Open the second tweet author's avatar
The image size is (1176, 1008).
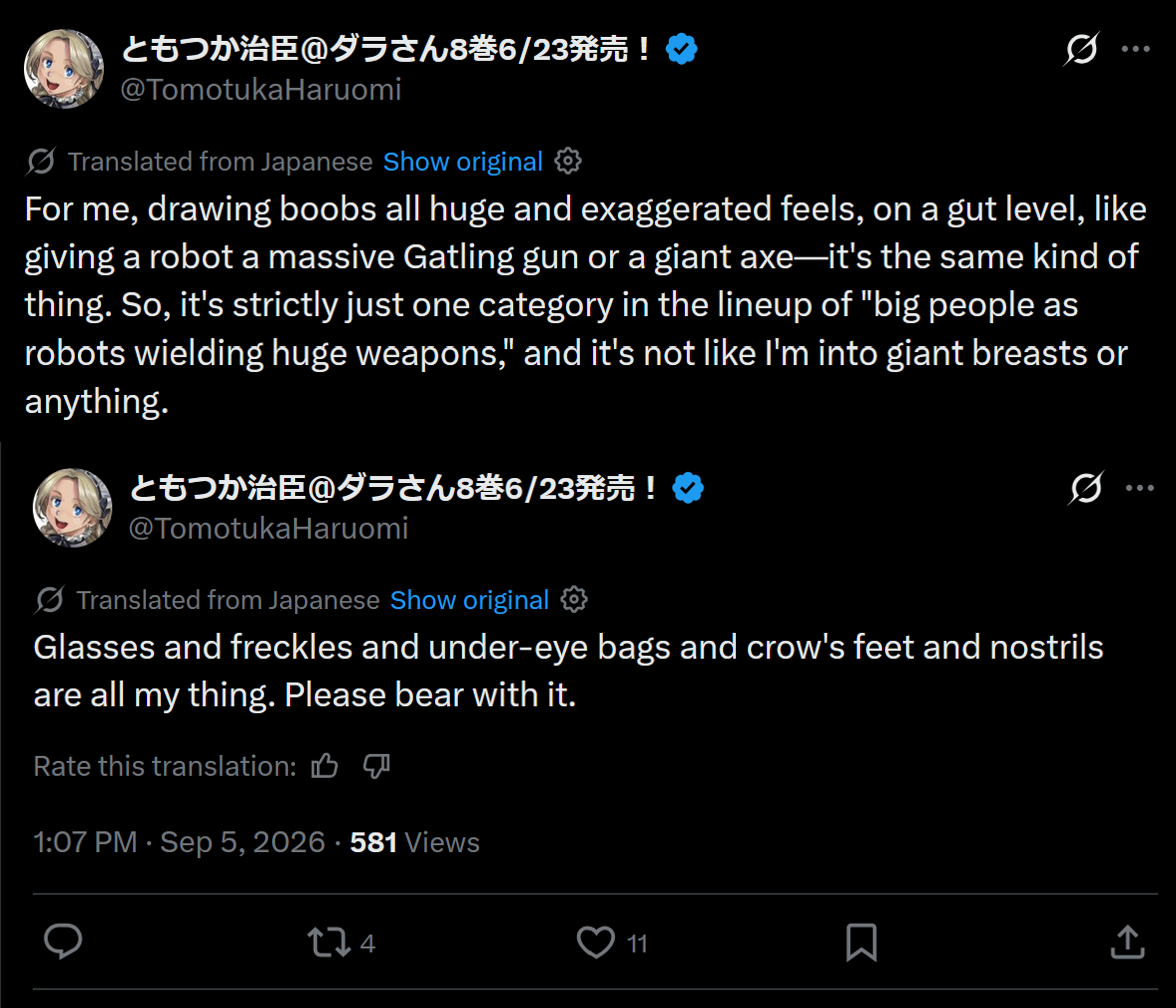(72, 507)
